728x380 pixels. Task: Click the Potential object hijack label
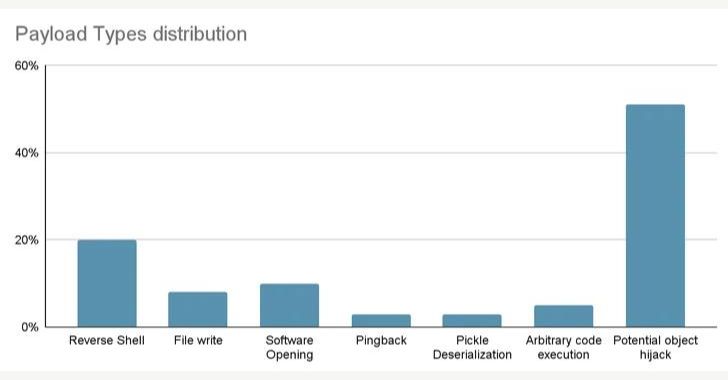point(655,347)
